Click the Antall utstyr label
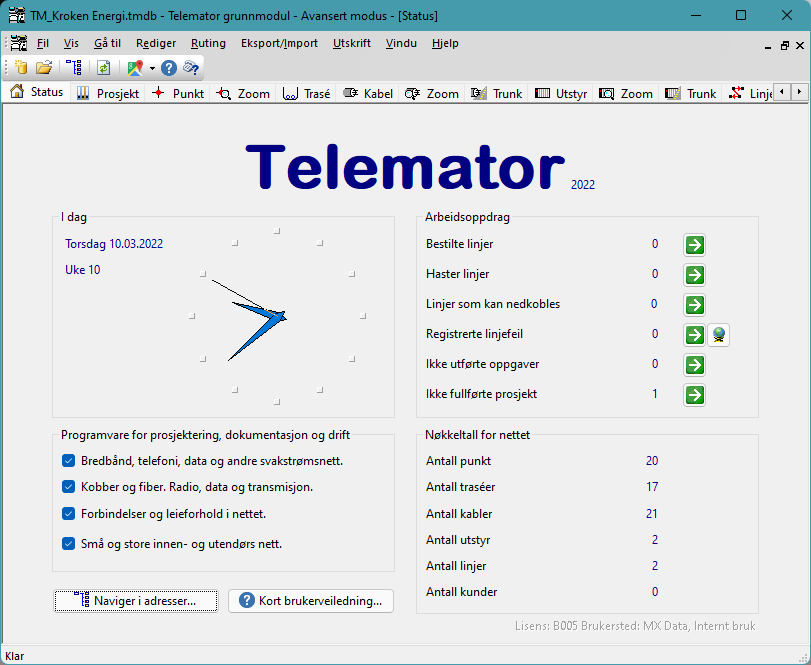Image resolution: width=811 pixels, height=665 pixels. coord(458,540)
